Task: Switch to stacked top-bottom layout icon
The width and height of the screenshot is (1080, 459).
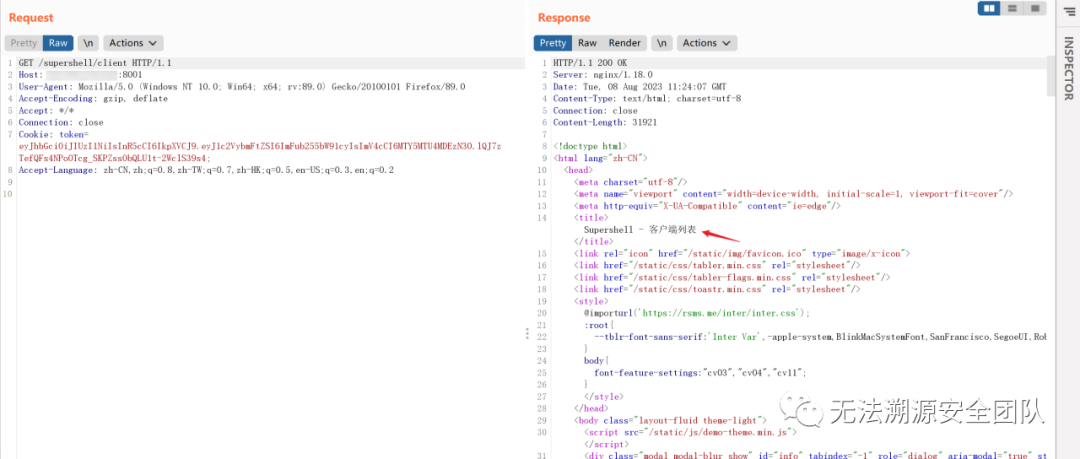Action: click(x=1012, y=8)
